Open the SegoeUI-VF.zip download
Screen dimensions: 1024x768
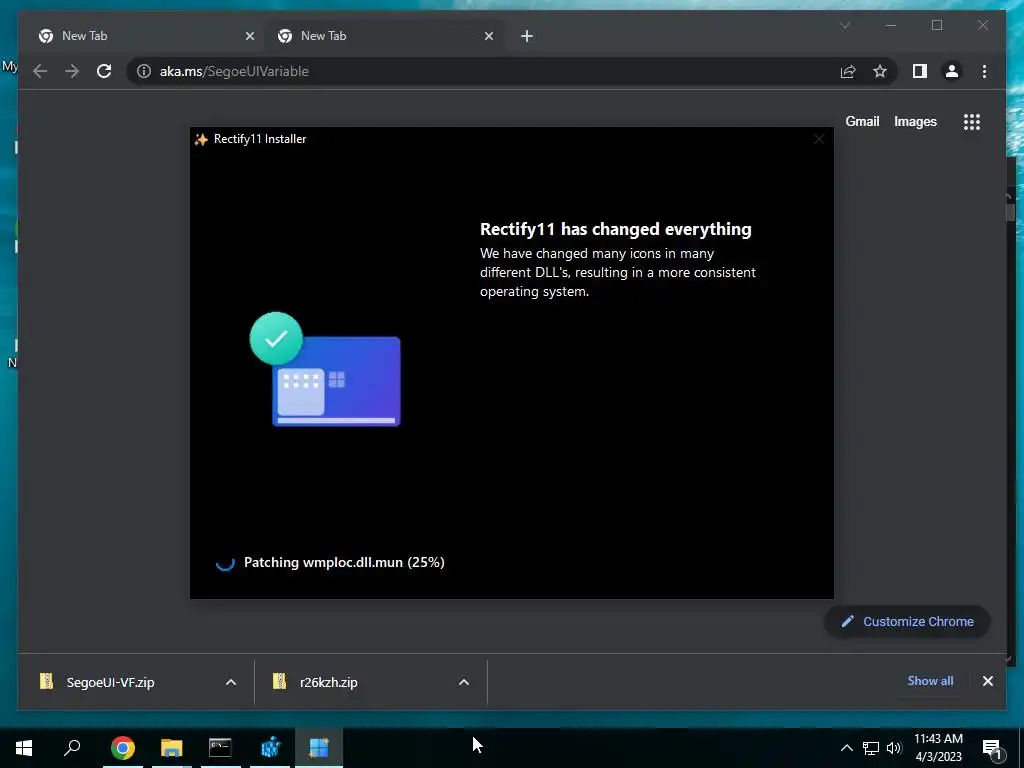[110, 682]
